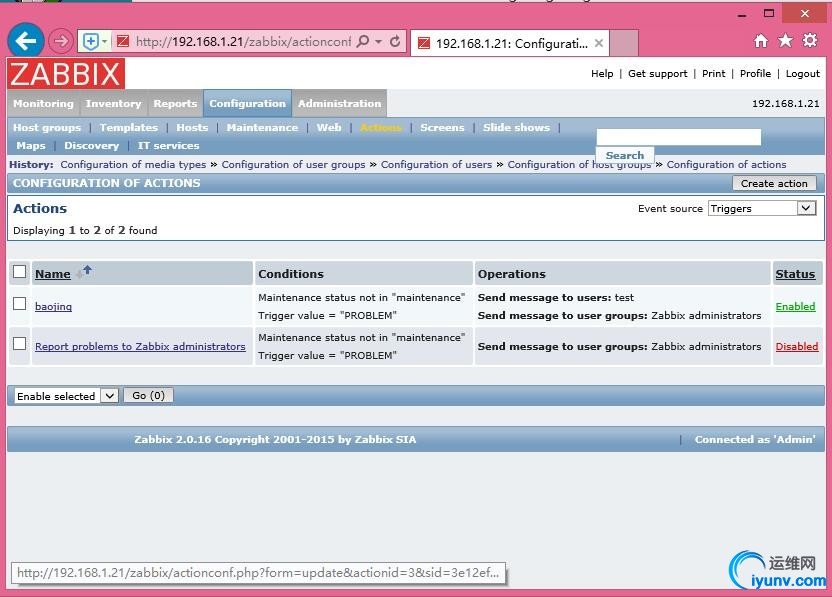Toggle the Disabled status link
832x597 pixels.
(x=797, y=346)
